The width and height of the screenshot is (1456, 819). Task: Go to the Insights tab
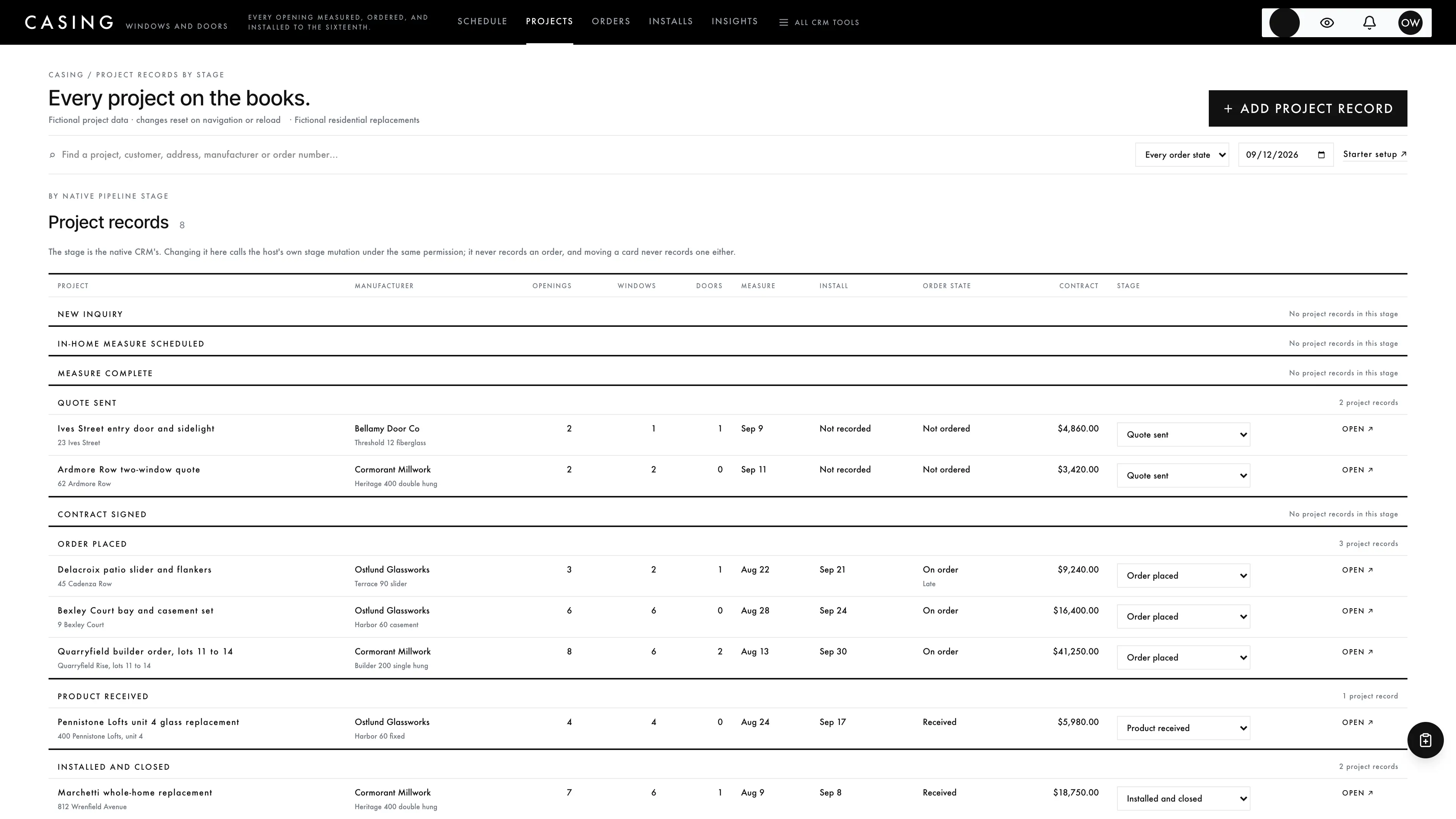pos(735,22)
